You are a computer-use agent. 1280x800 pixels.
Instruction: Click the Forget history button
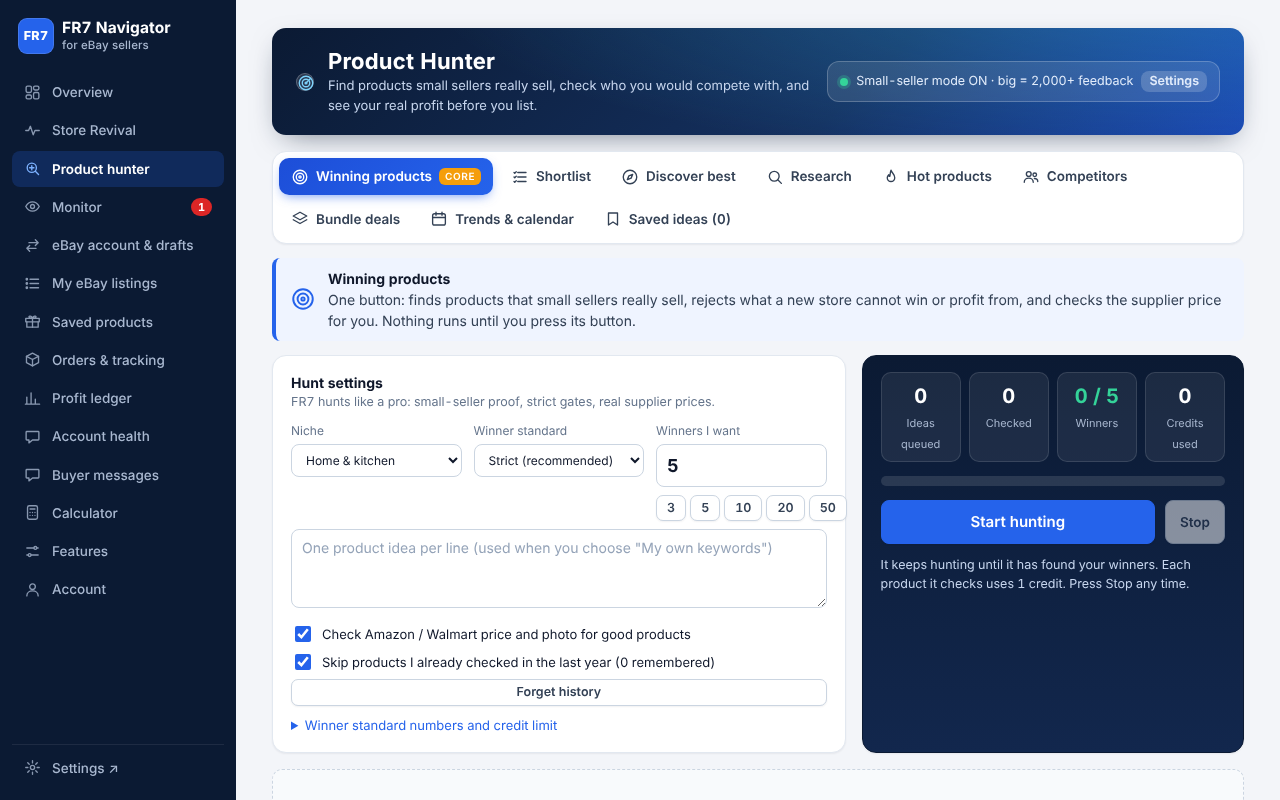(x=559, y=692)
